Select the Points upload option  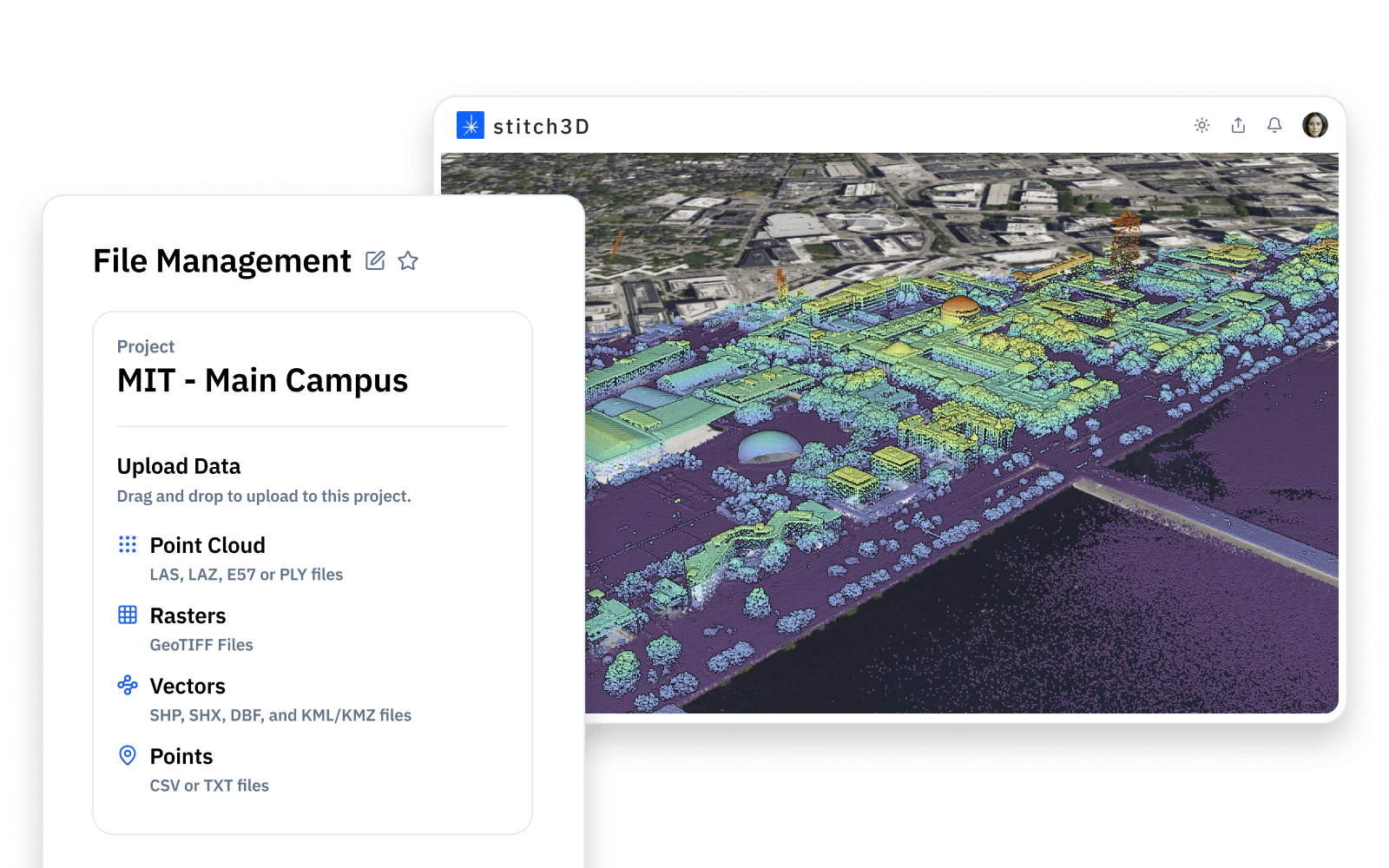tap(194, 769)
